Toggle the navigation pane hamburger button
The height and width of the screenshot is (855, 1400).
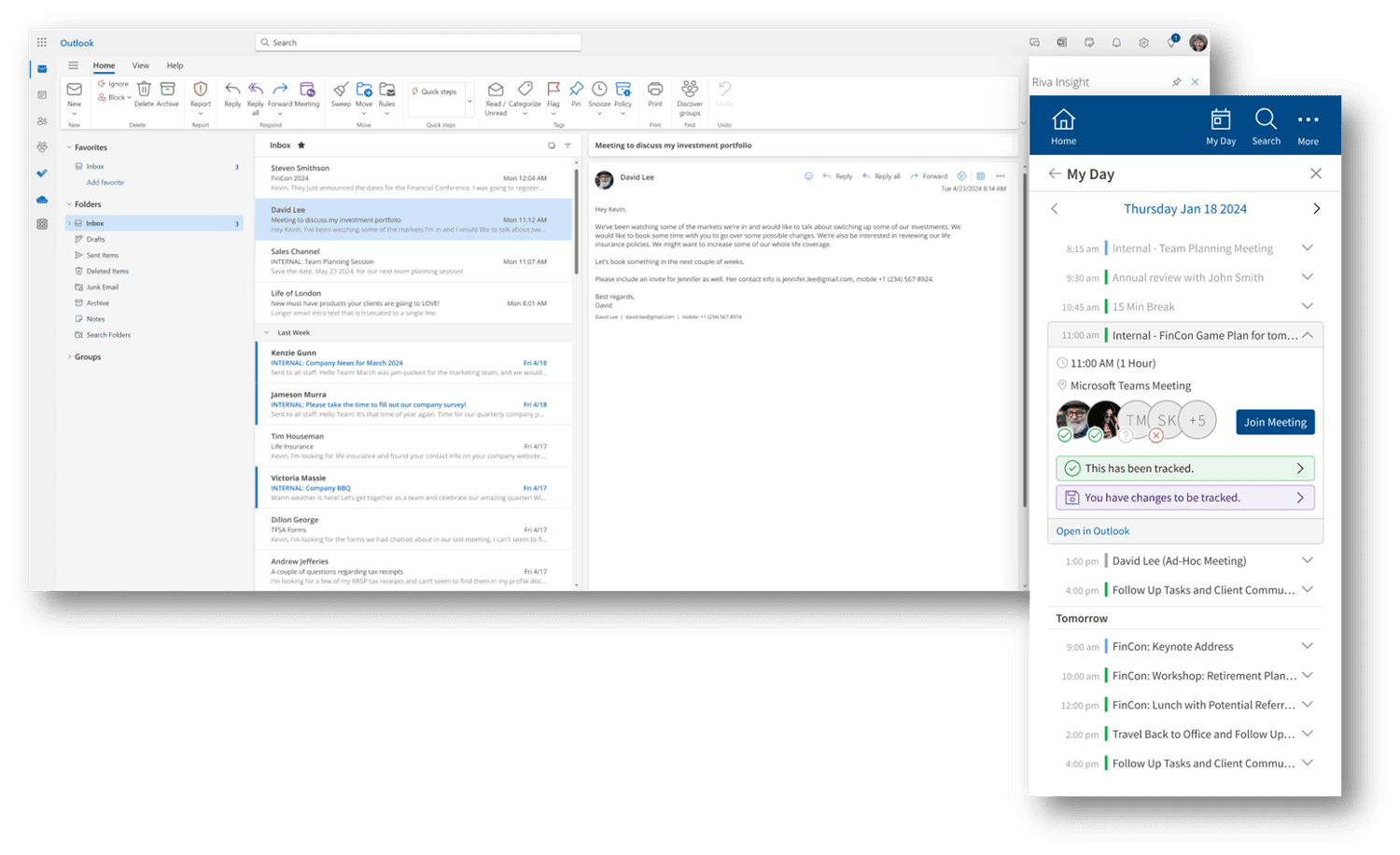click(x=73, y=65)
